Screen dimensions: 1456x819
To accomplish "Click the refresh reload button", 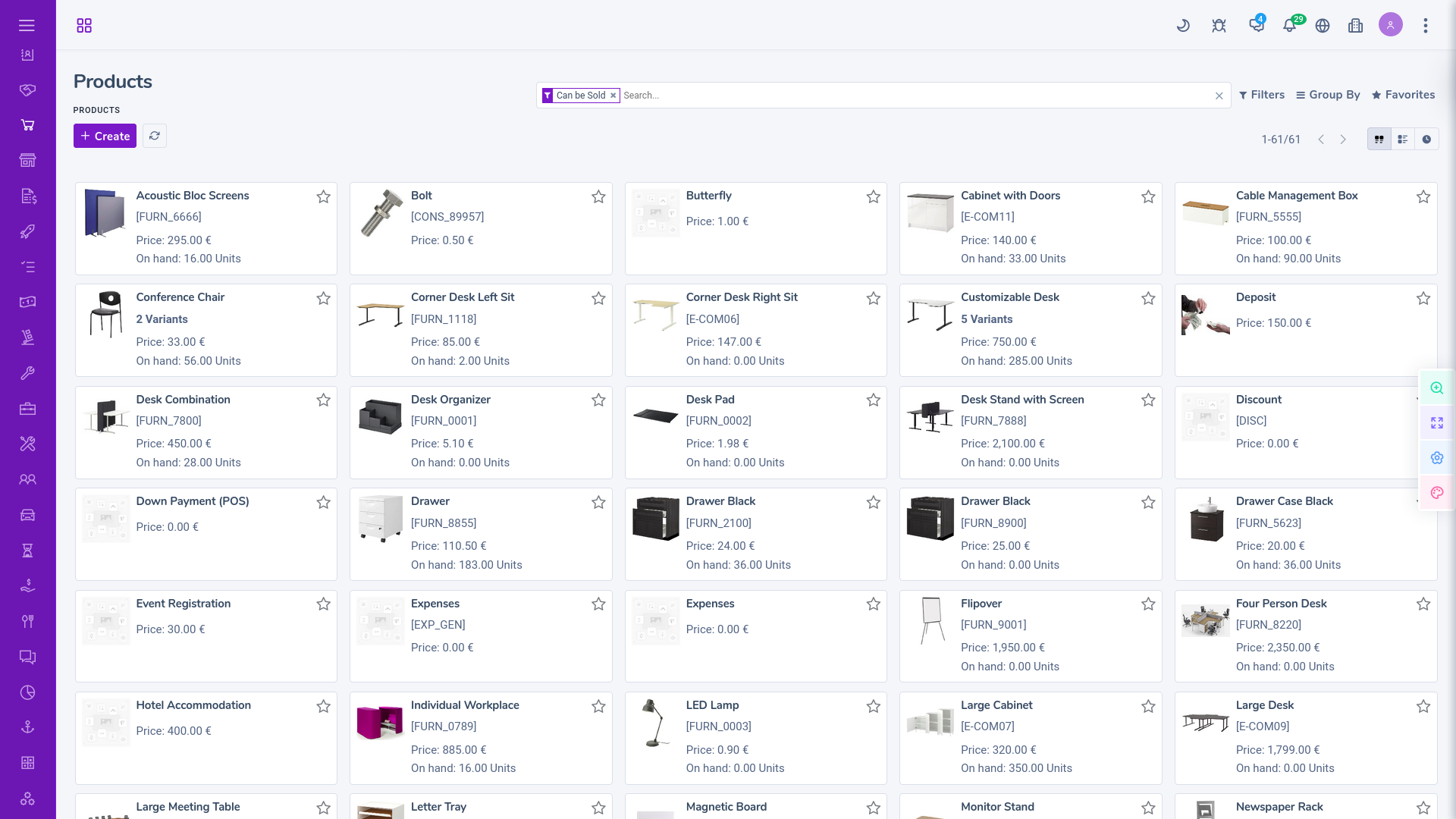I will pos(155,136).
